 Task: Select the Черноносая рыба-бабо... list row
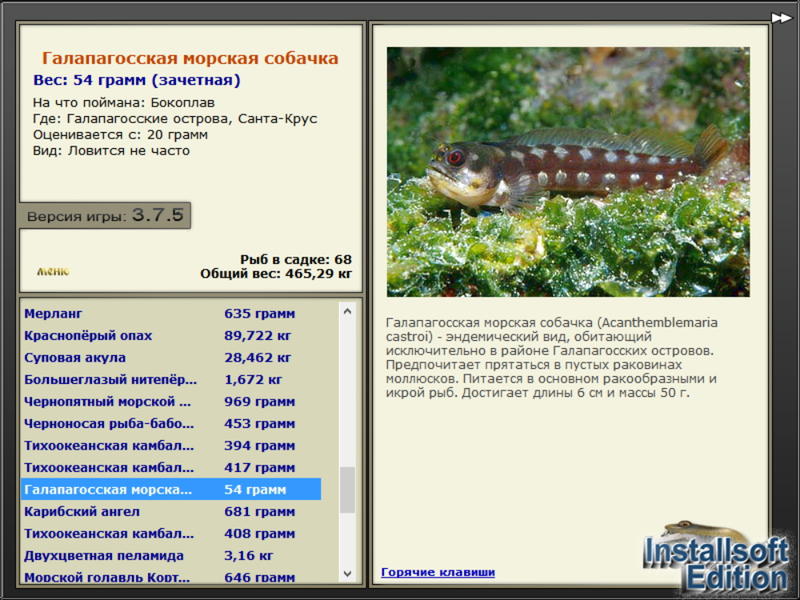[171, 423]
